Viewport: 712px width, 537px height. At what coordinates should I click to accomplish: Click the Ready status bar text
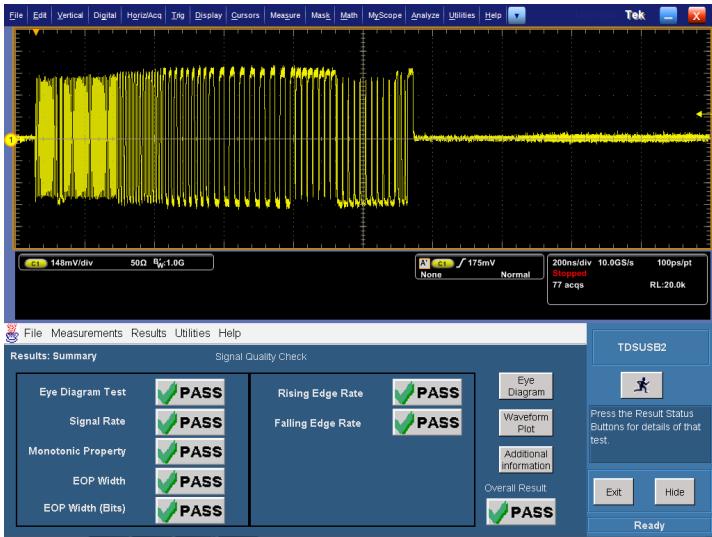click(x=649, y=526)
